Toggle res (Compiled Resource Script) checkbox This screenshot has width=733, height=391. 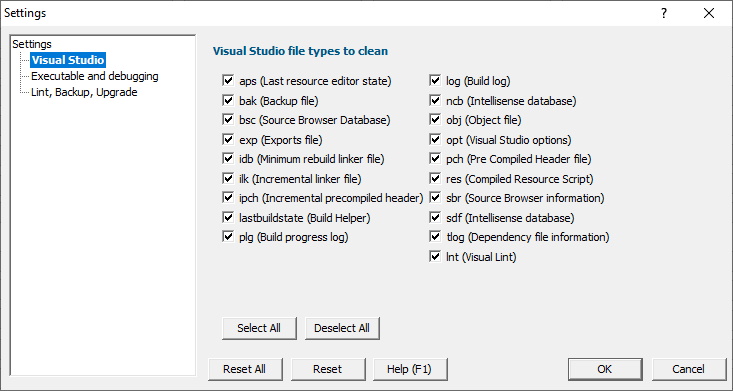pyautogui.click(x=435, y=179)
